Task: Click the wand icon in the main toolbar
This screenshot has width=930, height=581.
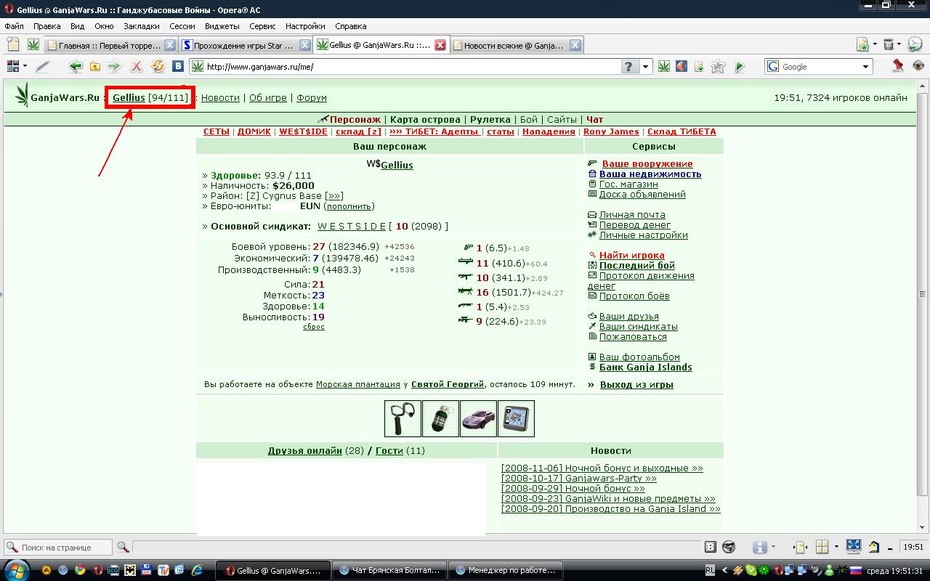Action: [x=42, y=66]
